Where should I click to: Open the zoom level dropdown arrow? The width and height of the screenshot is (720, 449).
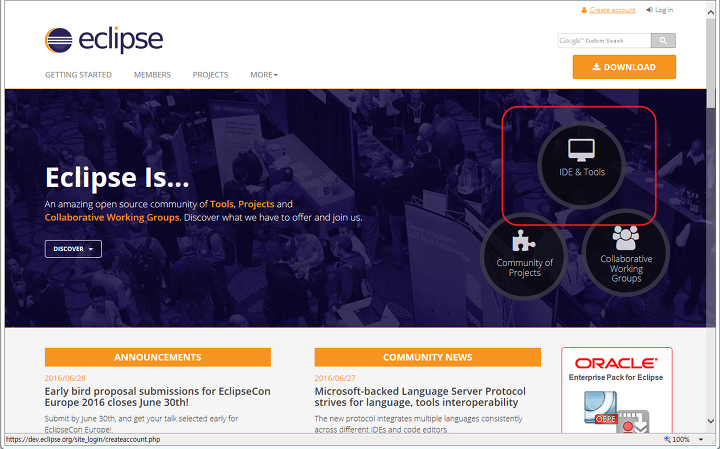pos(701,440)
